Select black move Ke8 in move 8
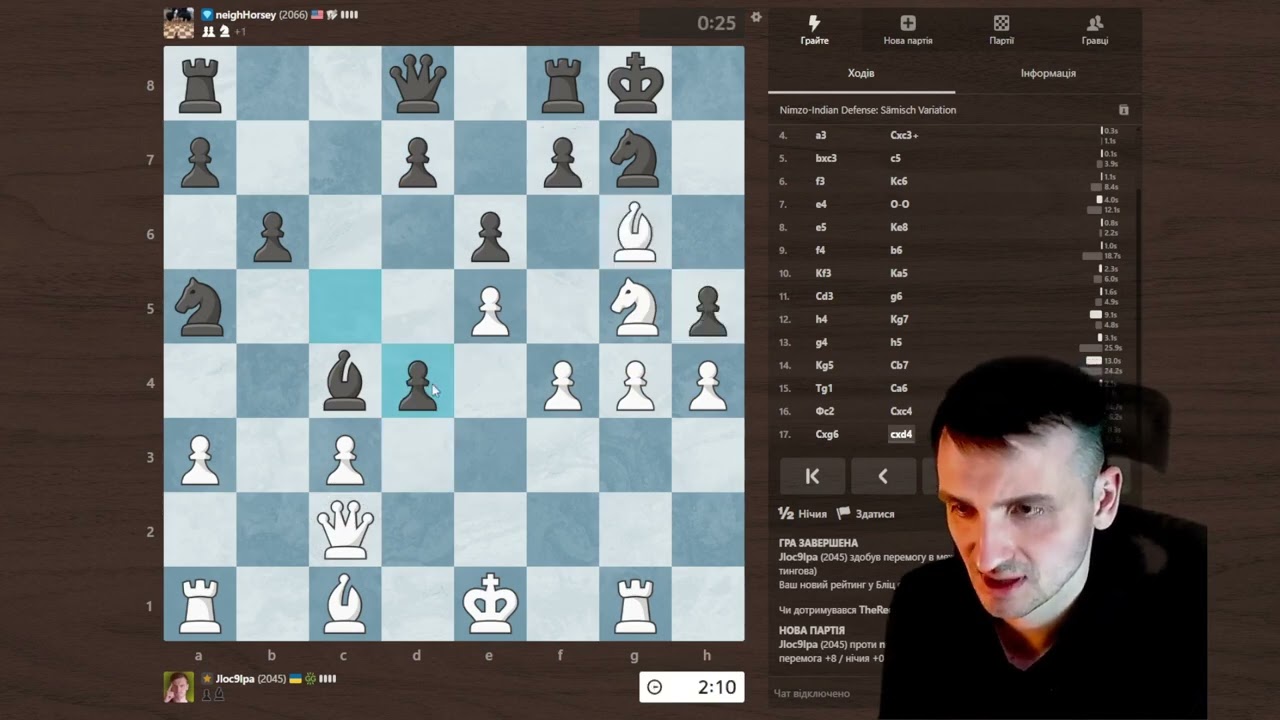The image size is (1280, 720). (899, 227)
